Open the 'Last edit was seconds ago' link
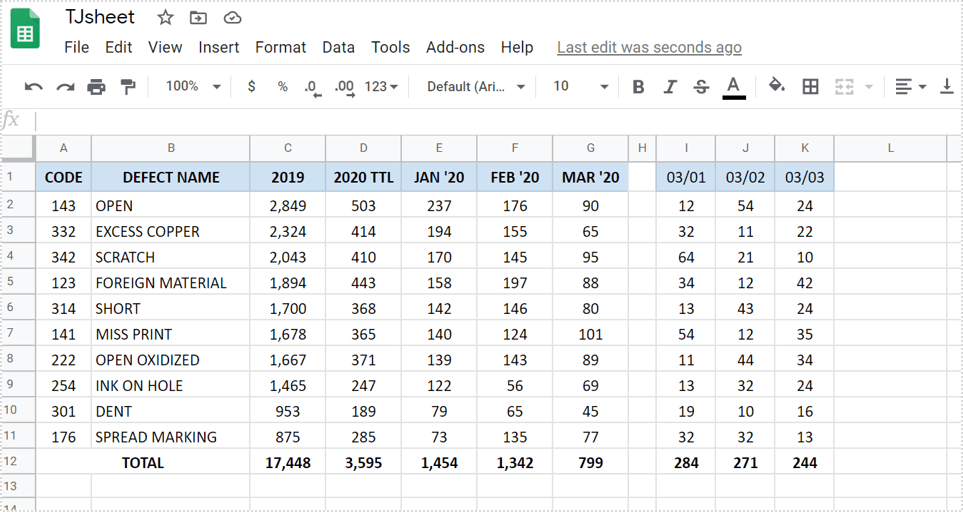The height and width of the screenshot is (512, 963). (x=649, y=47)
